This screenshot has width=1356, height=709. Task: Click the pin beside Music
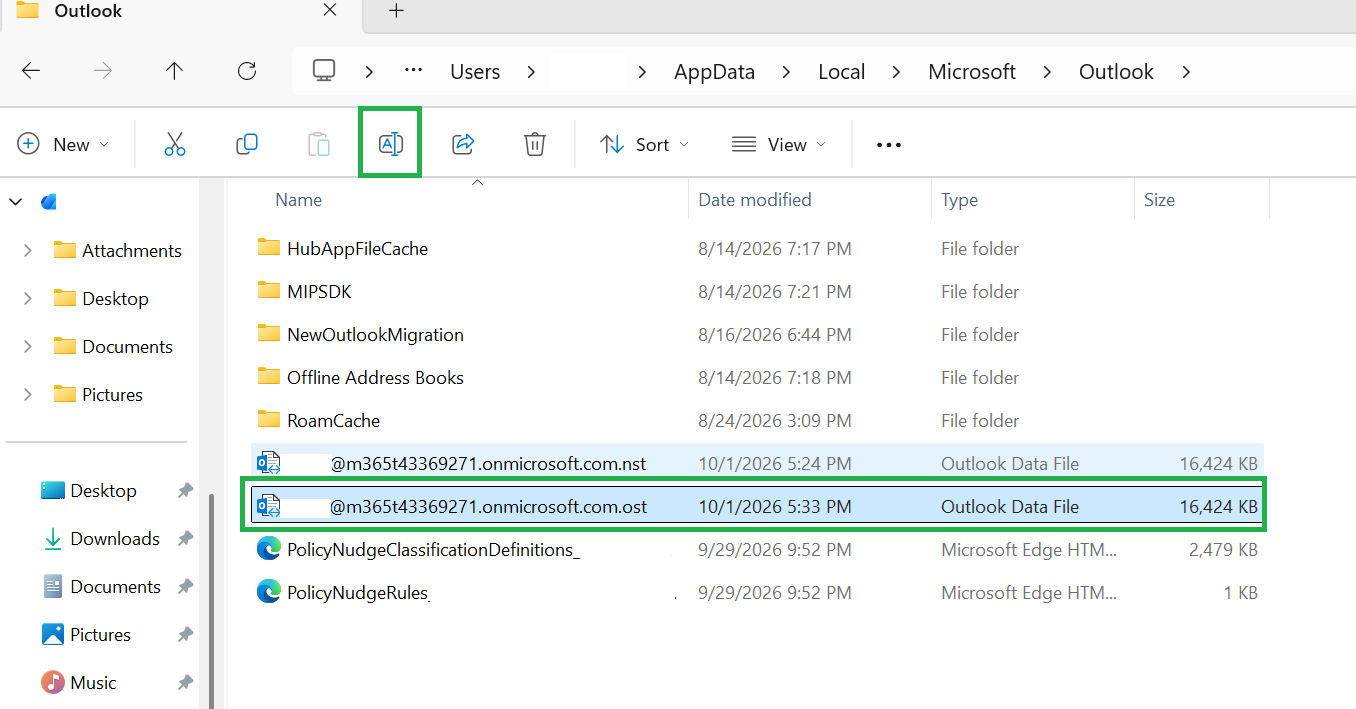pyautogui.click(x=185, y=683)
